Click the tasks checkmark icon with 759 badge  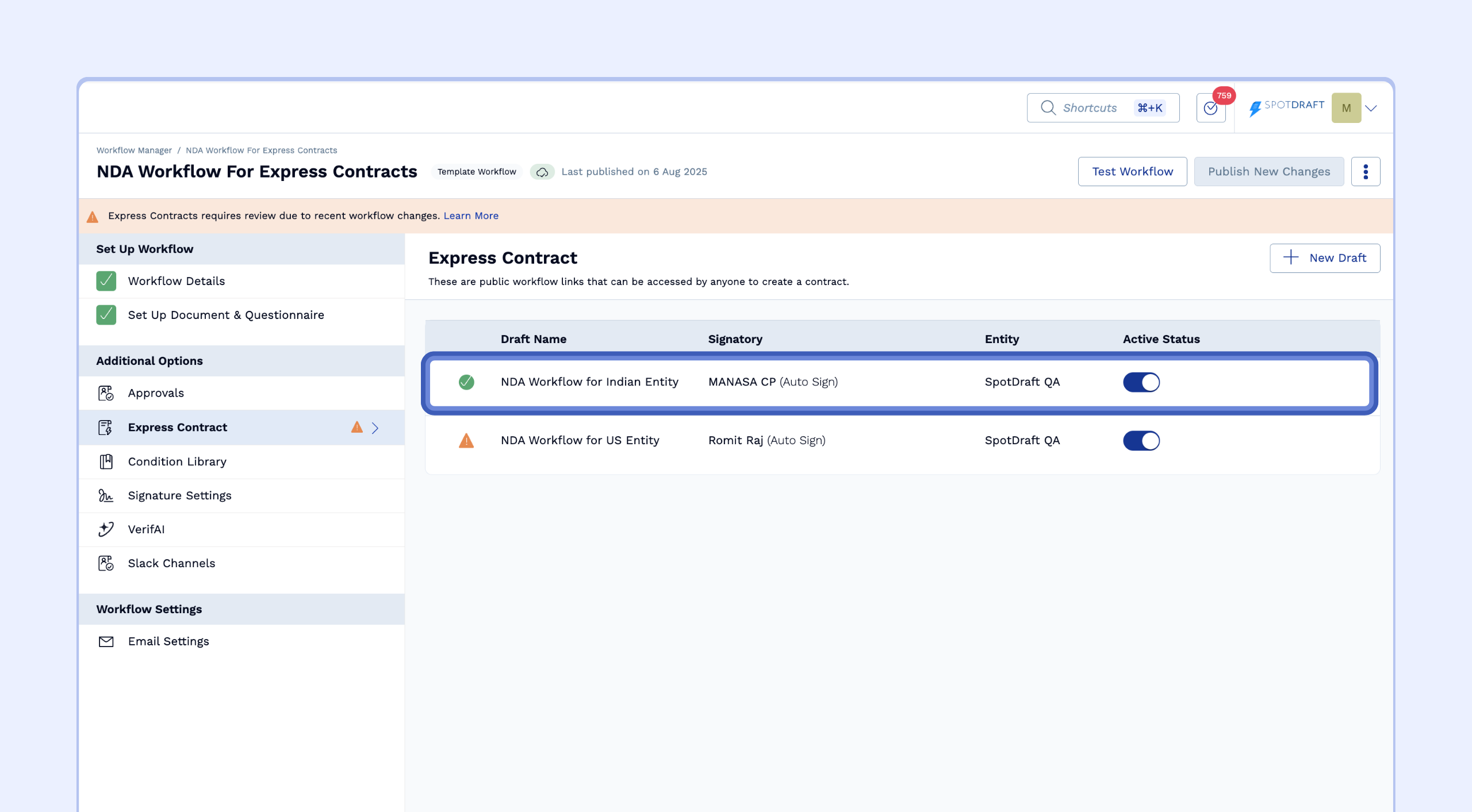[1210, 108]
